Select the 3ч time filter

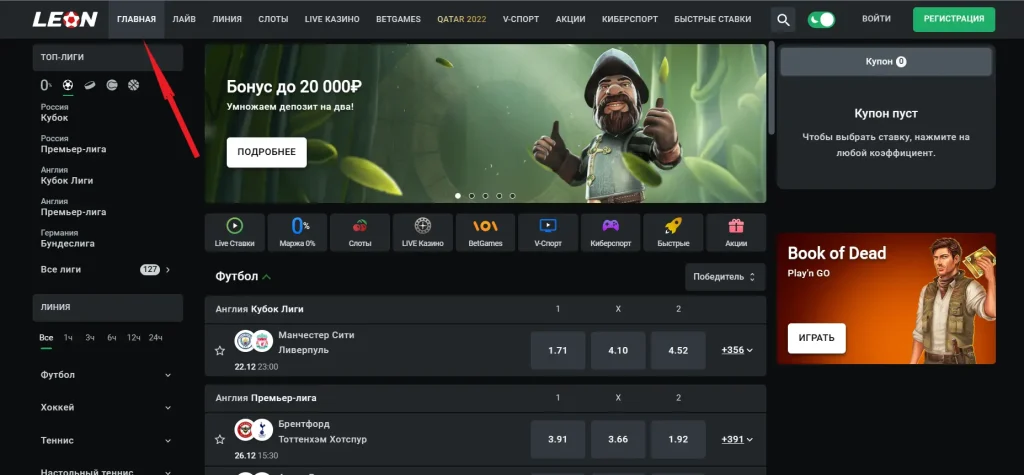89,338
